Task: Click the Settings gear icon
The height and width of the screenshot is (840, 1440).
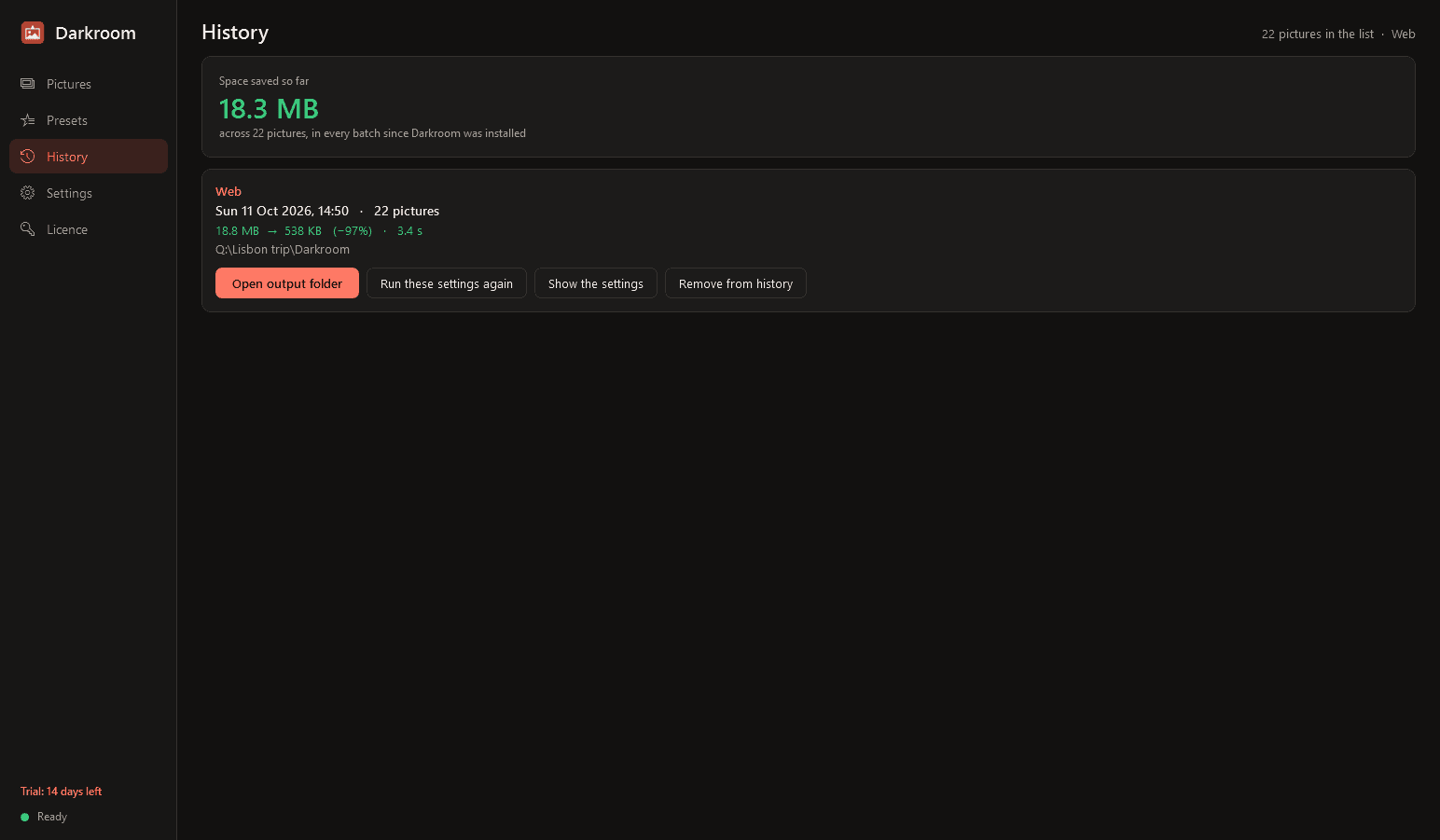Action: coord(28,193)
